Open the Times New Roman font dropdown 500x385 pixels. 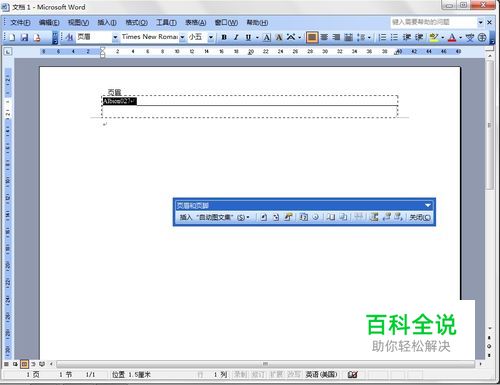(182, 37)
